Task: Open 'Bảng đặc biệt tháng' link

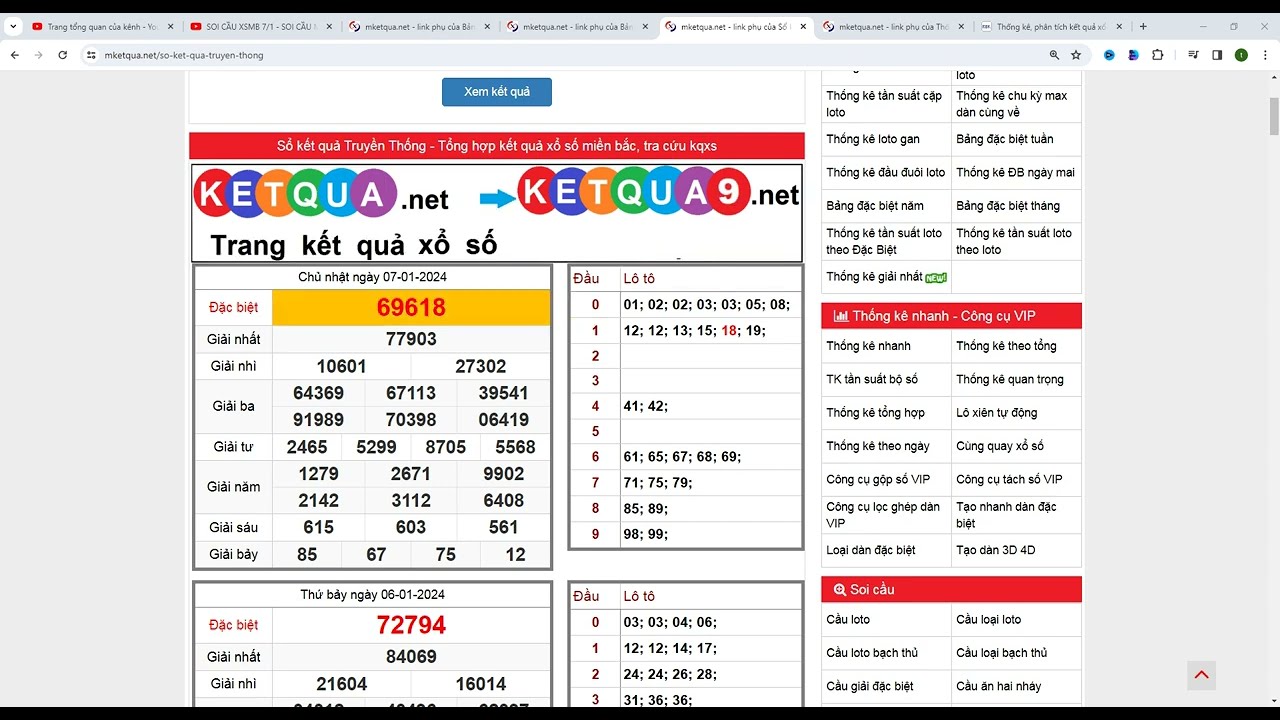Action: coord(1007,206)
